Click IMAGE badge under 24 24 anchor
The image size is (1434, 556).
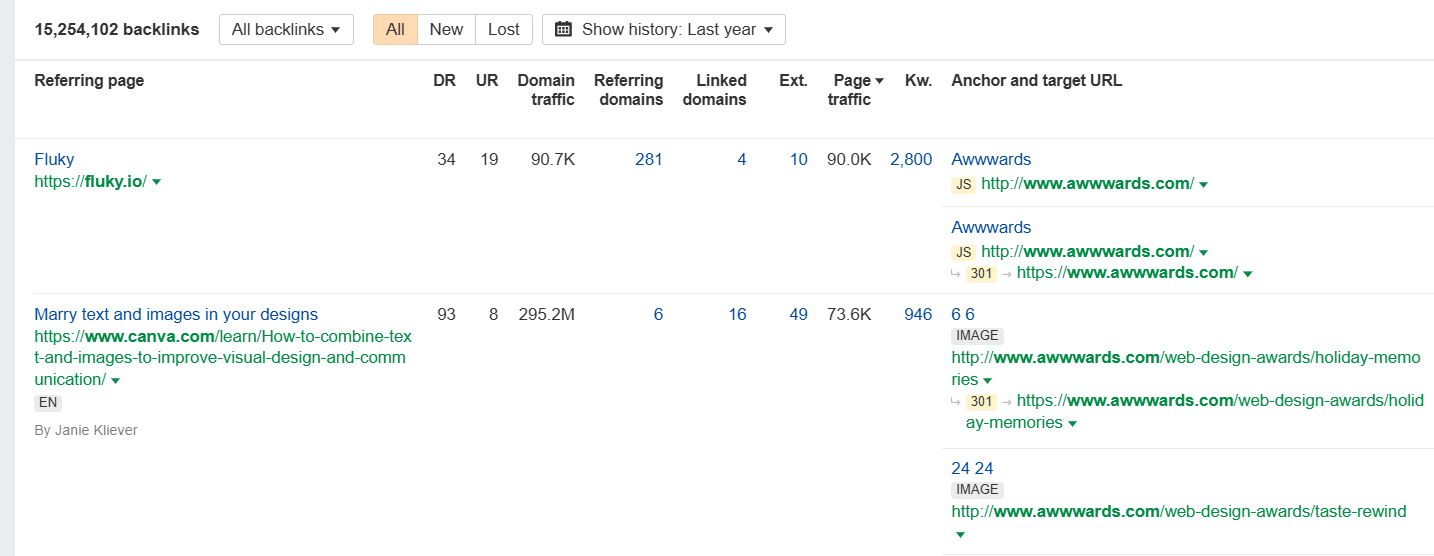click(977, 490)
